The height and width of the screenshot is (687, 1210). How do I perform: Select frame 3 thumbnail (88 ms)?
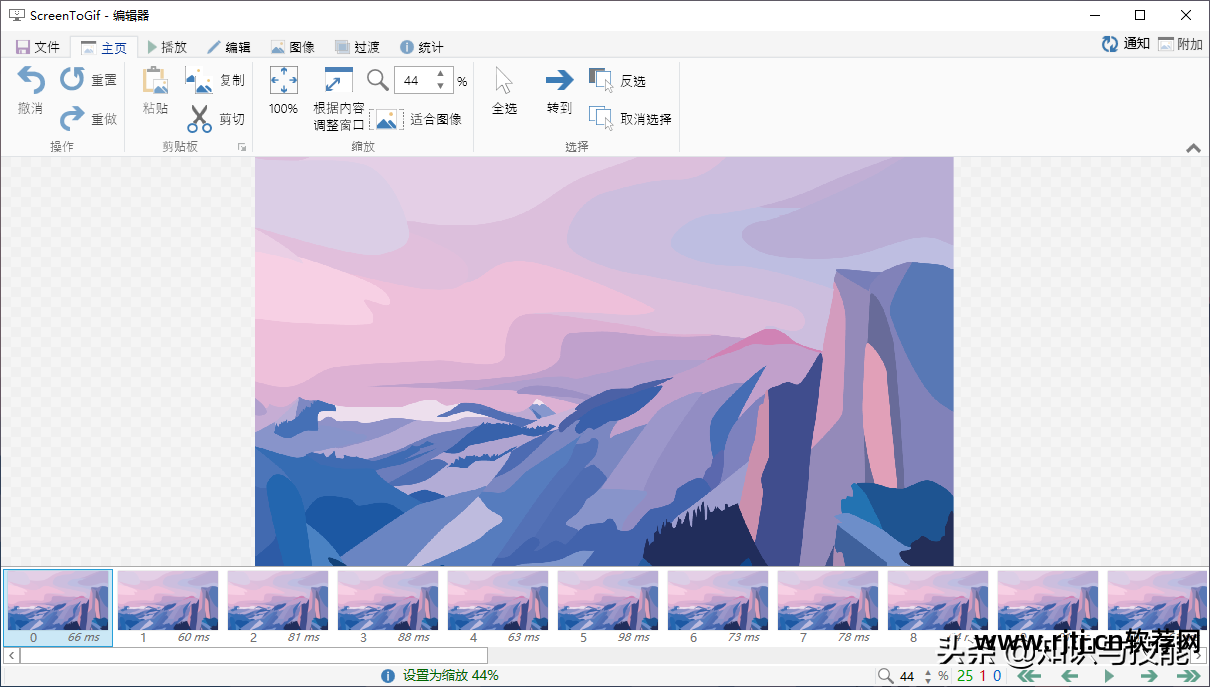pos(388,608)
